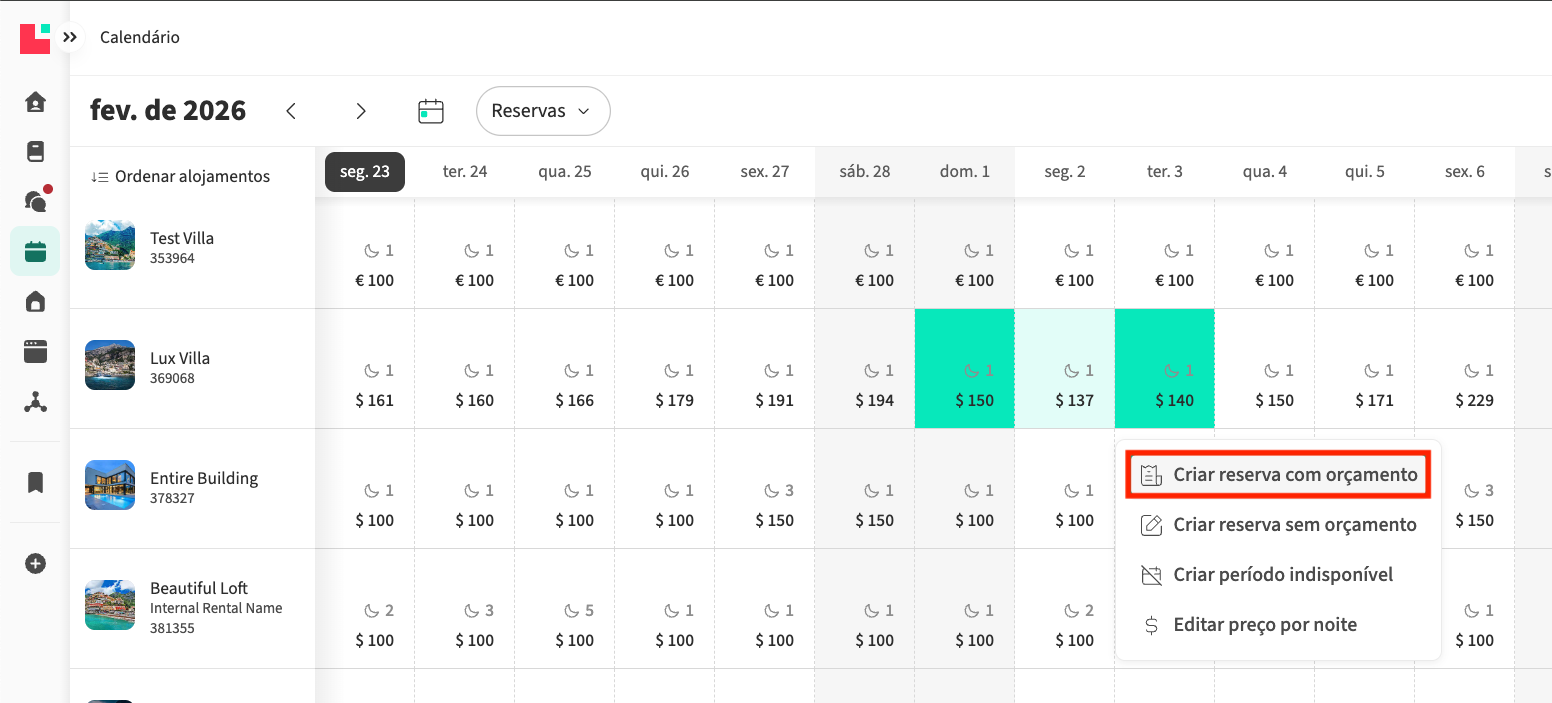Select Criar reserva com orçamento
1552x703 pixels.
click(x=1280, y=474)
